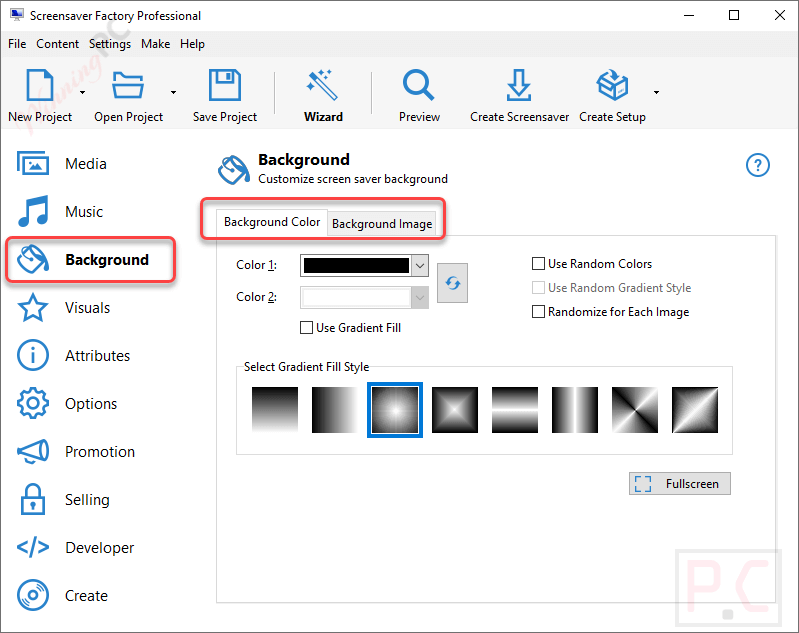Open the Attributes section in sidebar
The width and height of the screenshot is (799, 633).
[74, 355]
